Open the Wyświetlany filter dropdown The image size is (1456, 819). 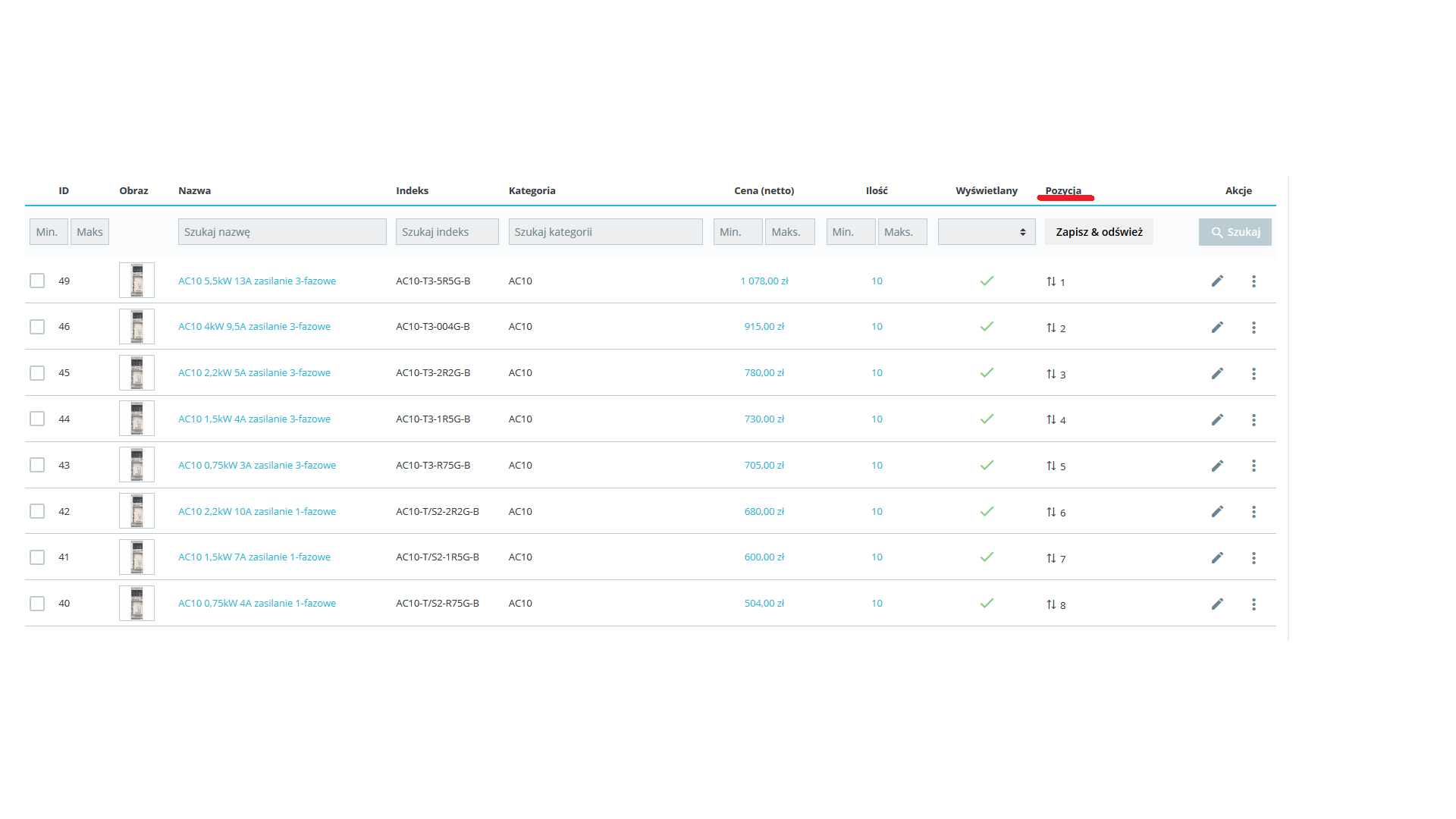click(x=986, y=232)
